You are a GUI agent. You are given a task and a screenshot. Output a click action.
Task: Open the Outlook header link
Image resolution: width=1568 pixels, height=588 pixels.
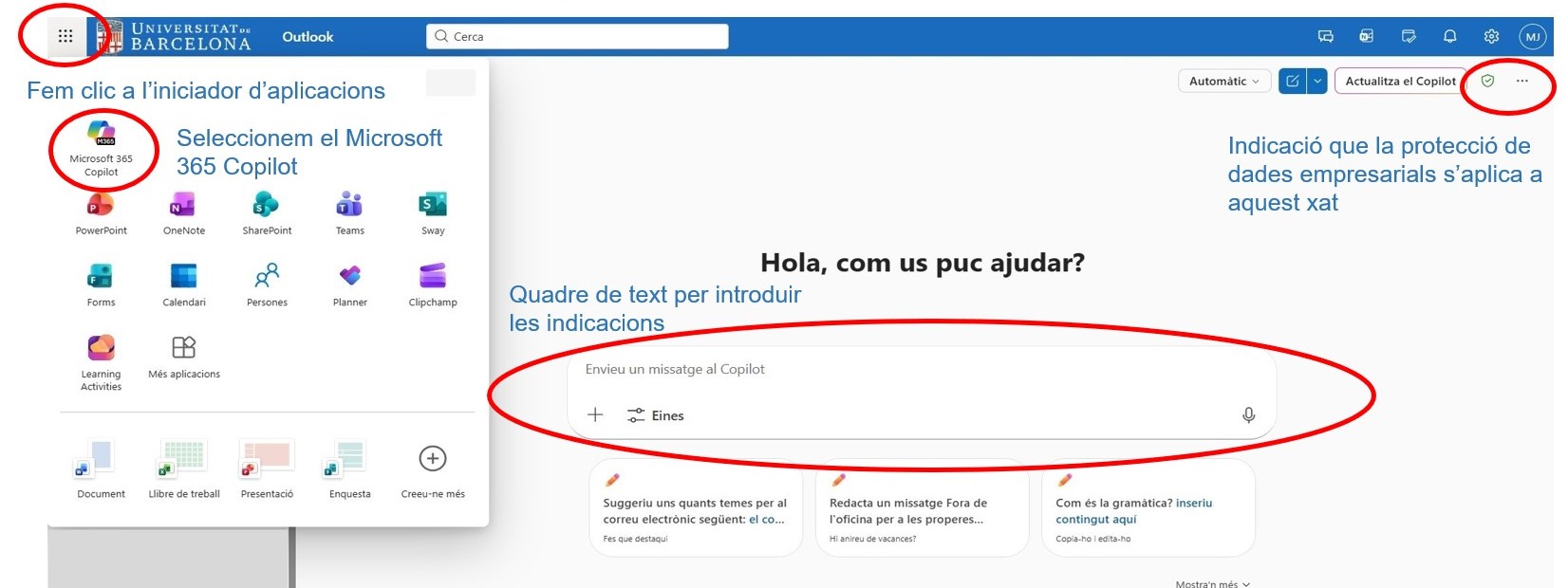pos(308,37)
